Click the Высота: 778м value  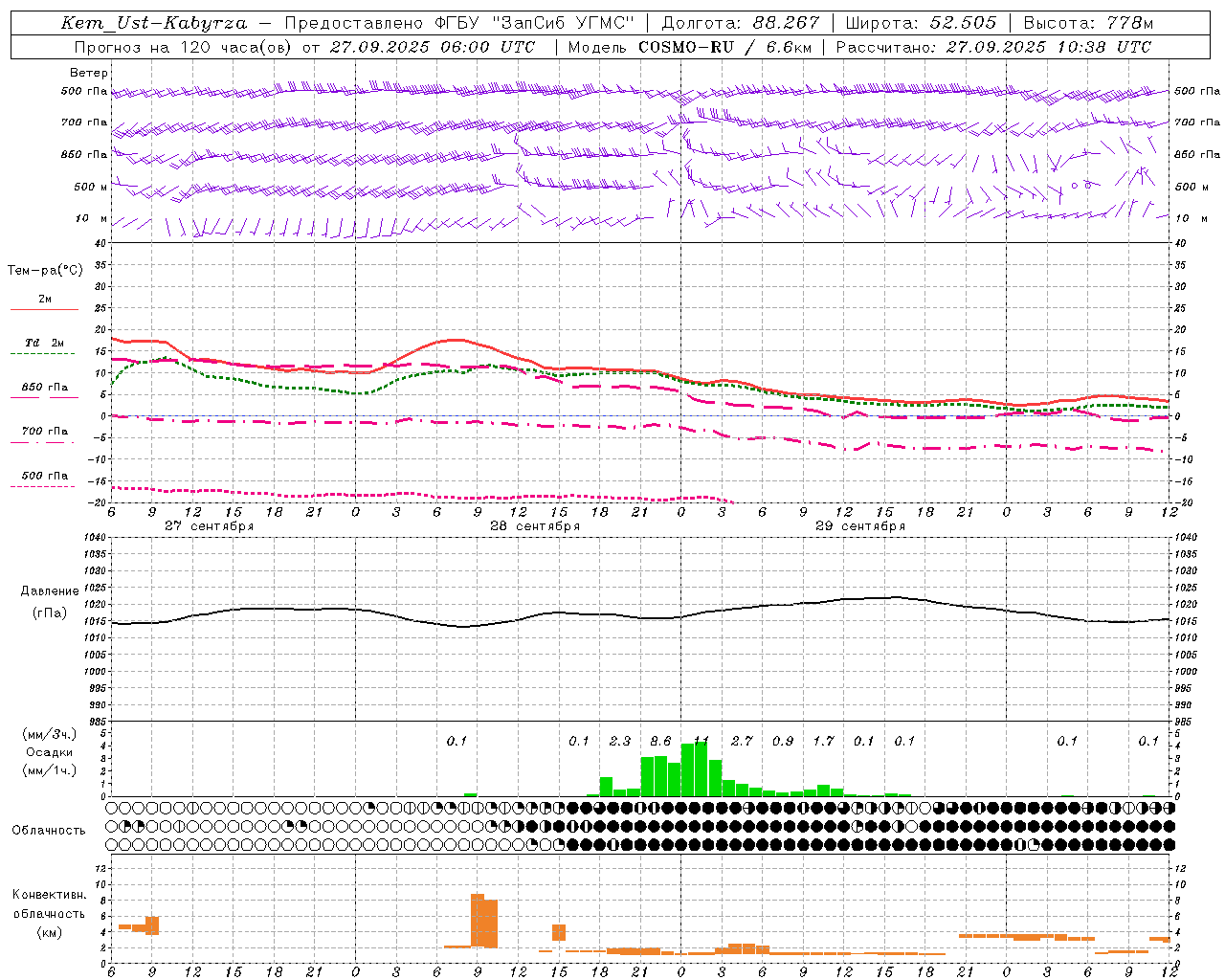(x=1088, y=23)
